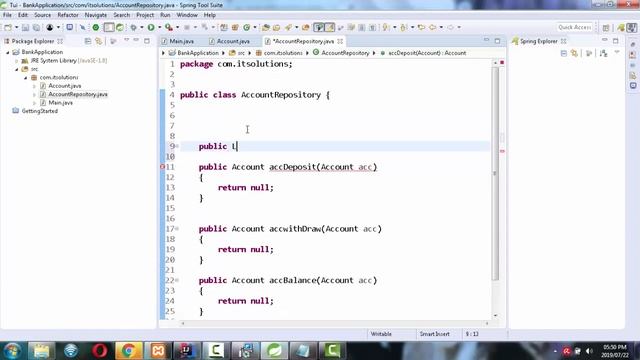This screenshot has height=360, width=640.
Task: Click the error marker on line 11
Action: point(162,167)
